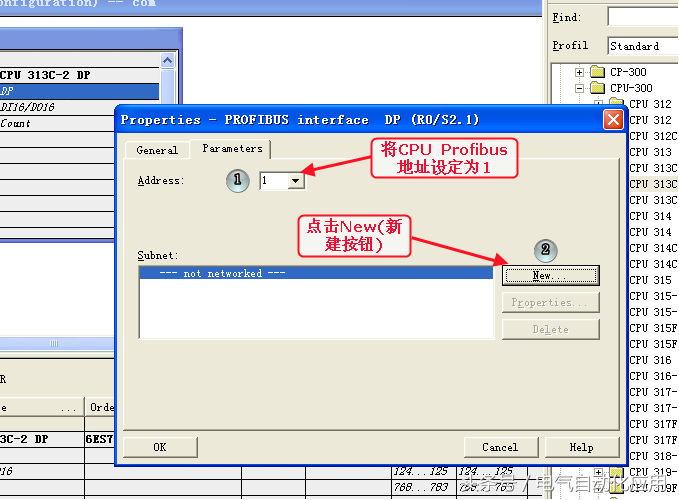Click the CP-300 folder icon
Image resolution: width=679 pixels, height=500 pixels.
(597, 72)
